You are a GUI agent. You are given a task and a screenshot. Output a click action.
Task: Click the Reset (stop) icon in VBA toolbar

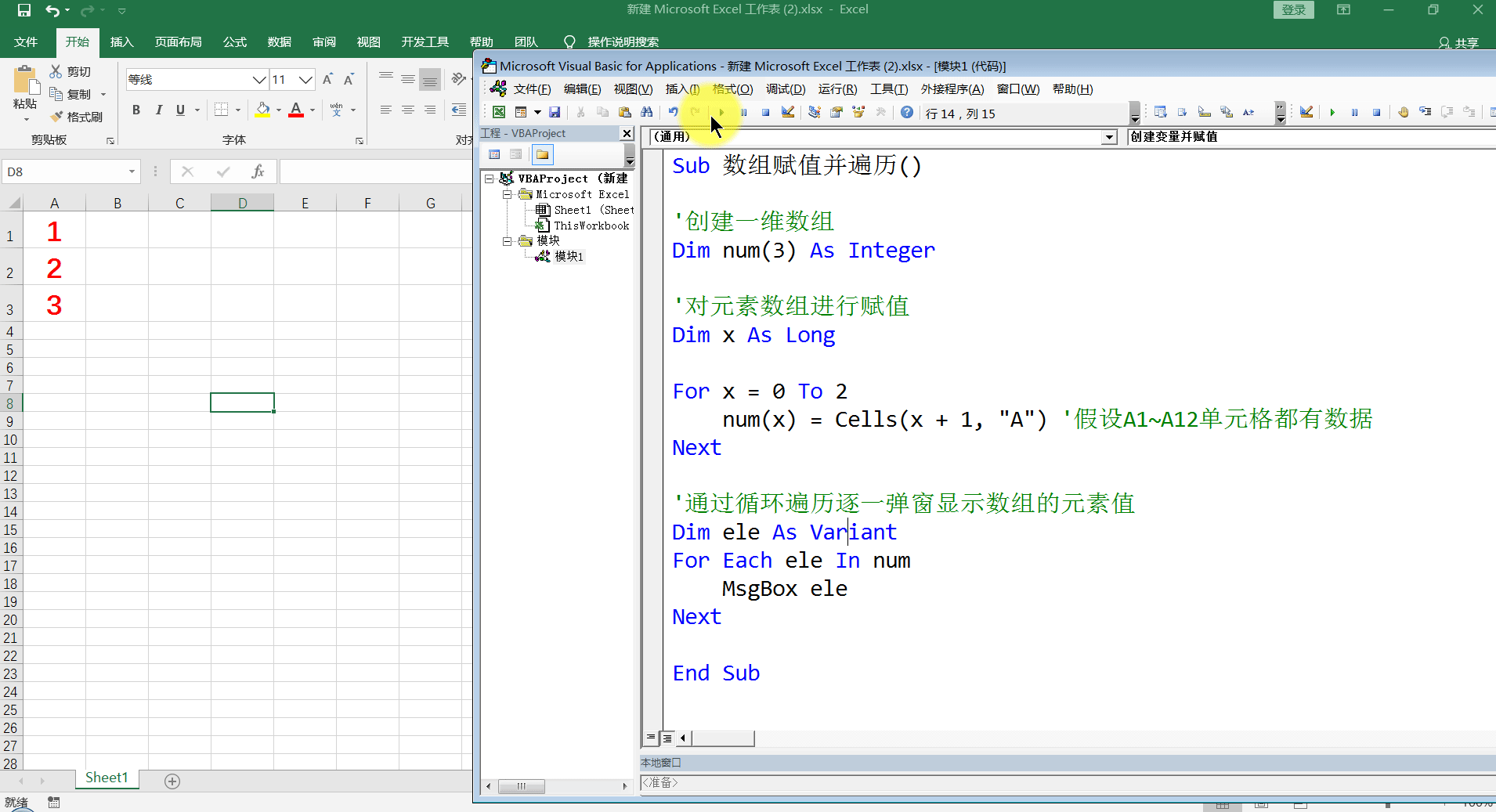click(765, 113)
